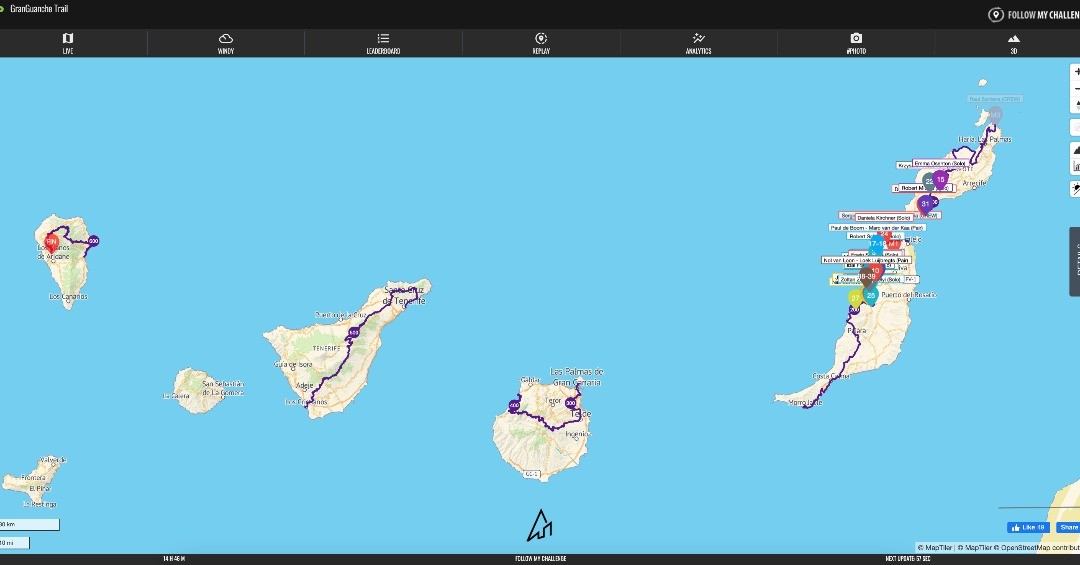
Task: Click the 200 km waypoint on Fuerteventura
Action: click(854, 310)
